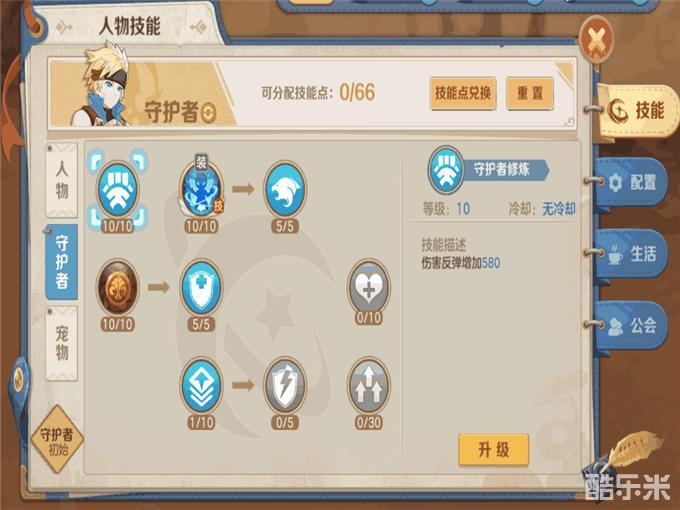Click the equipped blue spirit skill icon
Screen dimensions: 680x510
(x=201, y=190)
